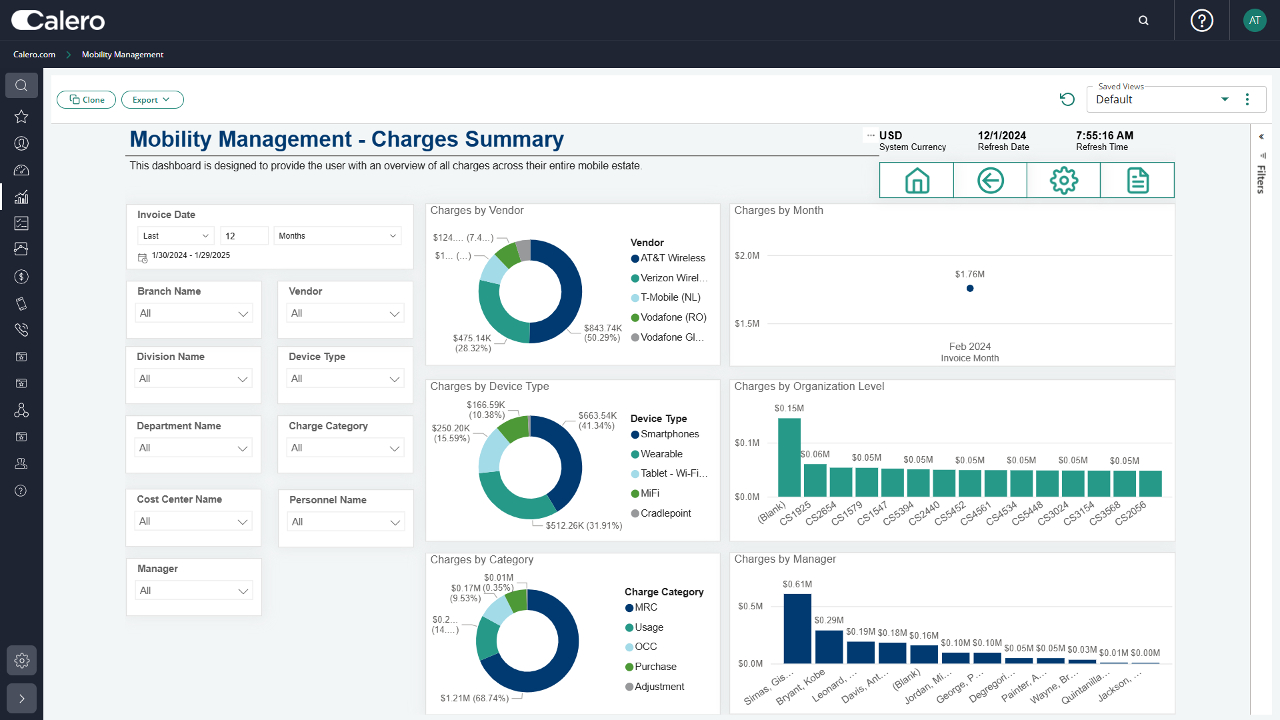Screen dimensions: 1280x720
Task: Click inside the Invoice Date number field showing 12
Action: pyautogui.click(x=243, y=235)
